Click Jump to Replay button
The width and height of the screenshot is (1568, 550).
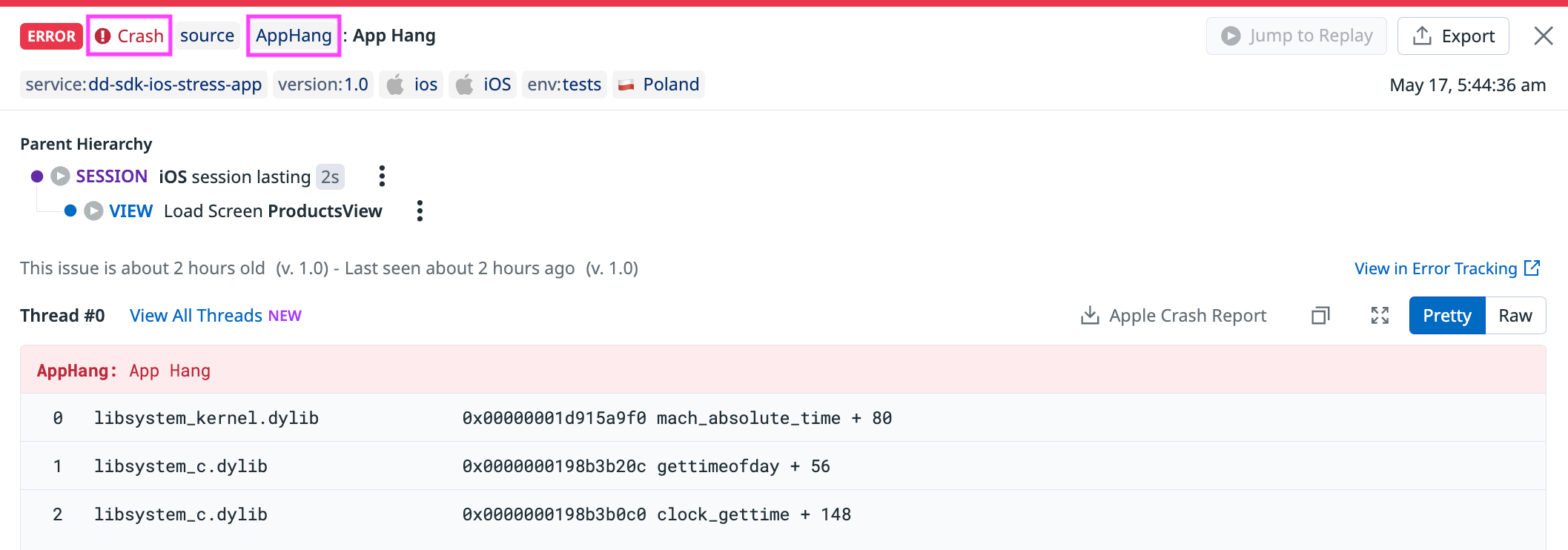click(x=1296, y=36)
